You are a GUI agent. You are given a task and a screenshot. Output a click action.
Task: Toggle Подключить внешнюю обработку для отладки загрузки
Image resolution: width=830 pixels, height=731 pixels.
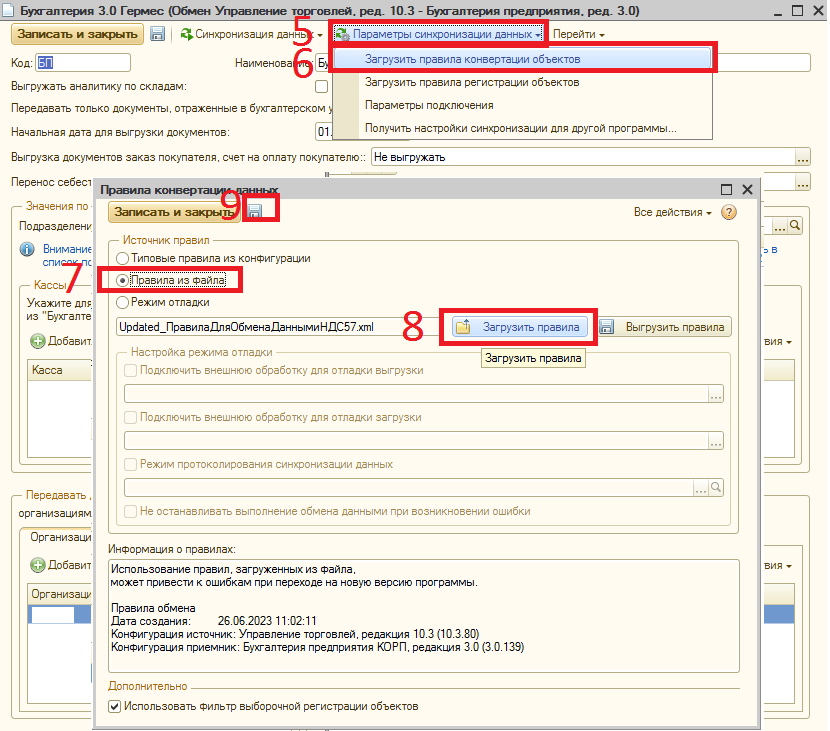[130, 417]
